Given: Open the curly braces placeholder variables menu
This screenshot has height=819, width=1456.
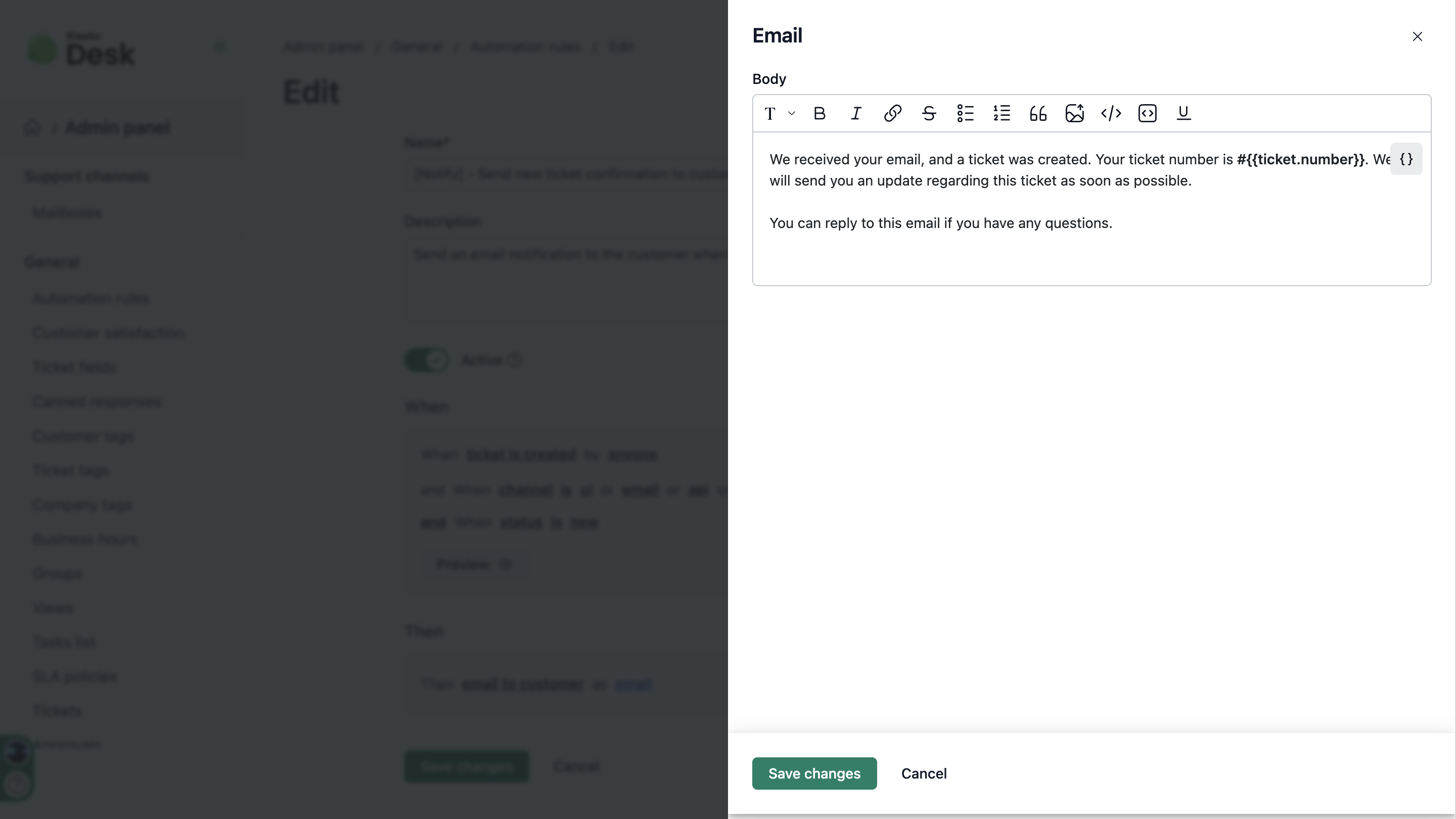Looking at the screenshot, I should click(1405, 159).
